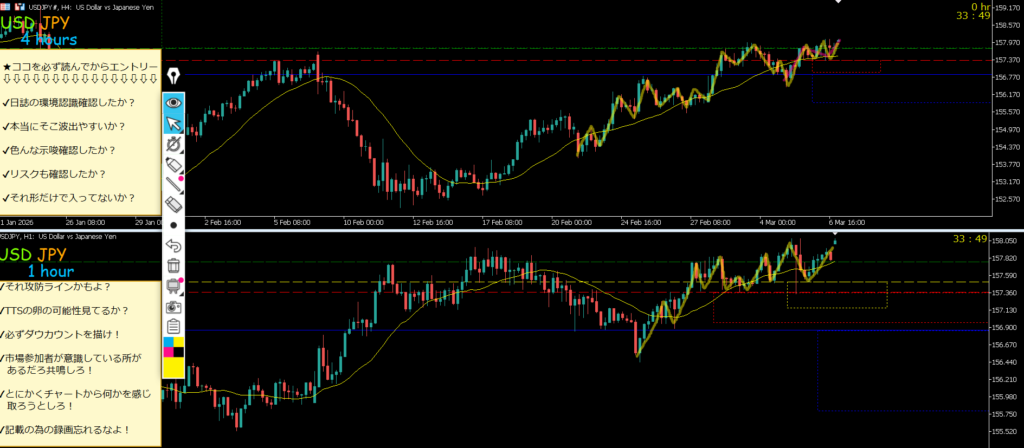Click the '1 hour' timeframe label
Image resolution: width=1024 pixels, height=448 pixels.
click(50, 271)
